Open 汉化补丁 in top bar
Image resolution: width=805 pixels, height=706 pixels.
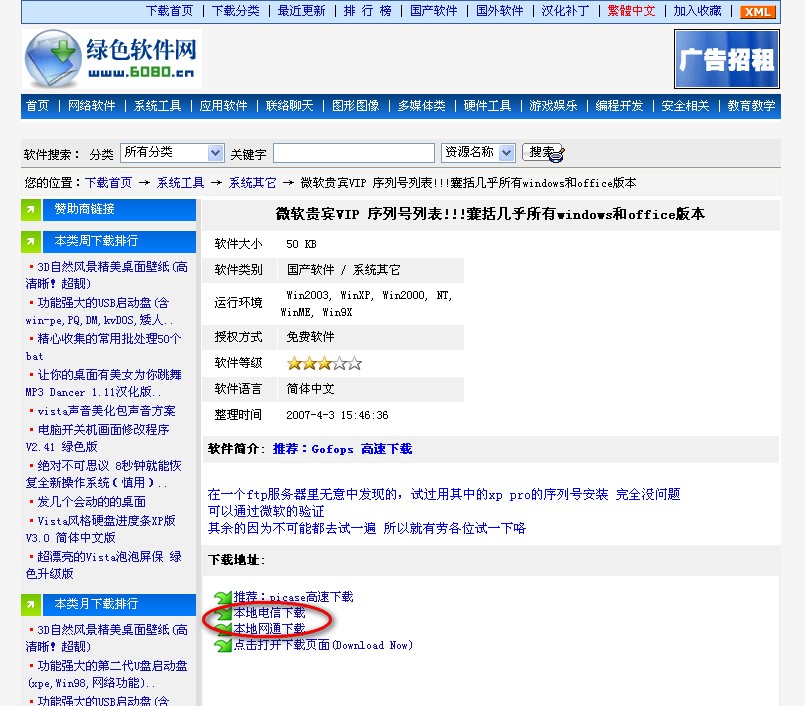click(x=565, y=11)
